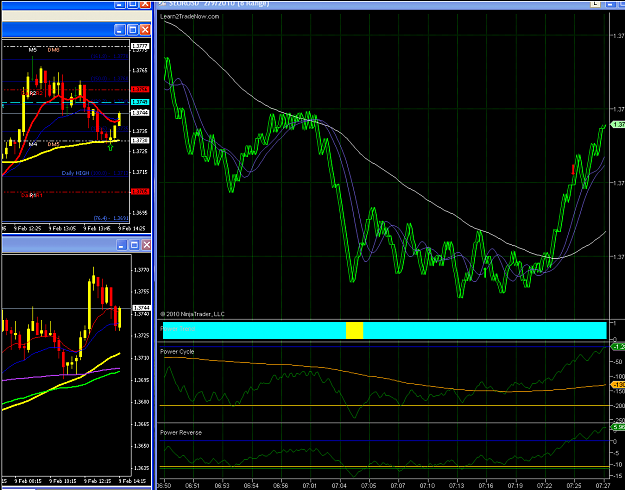Select the Power Cycle panel label
625x490 pixels.
click(x=177, y=351)
